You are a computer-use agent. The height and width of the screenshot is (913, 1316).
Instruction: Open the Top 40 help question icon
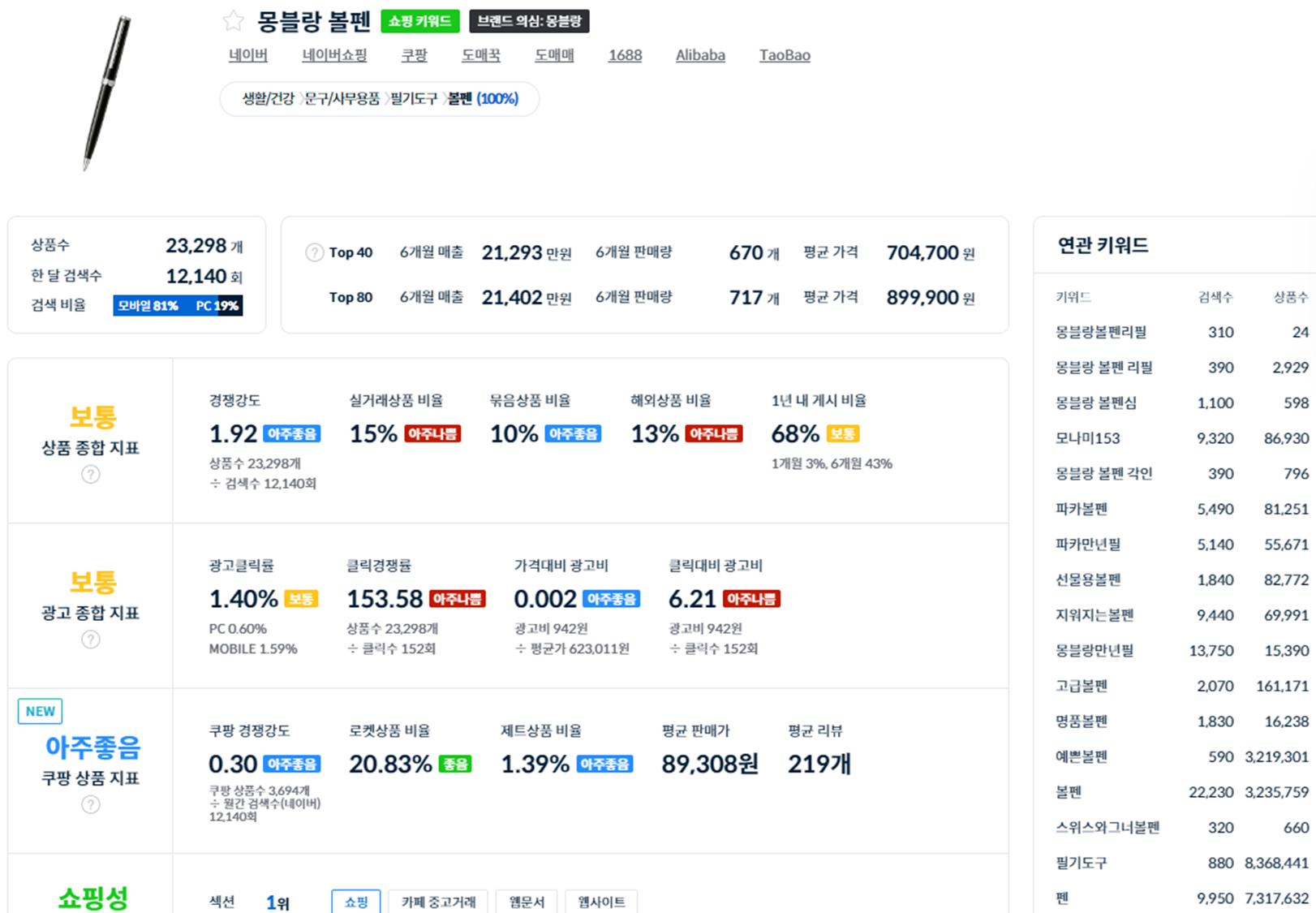(x=314, y=252)
